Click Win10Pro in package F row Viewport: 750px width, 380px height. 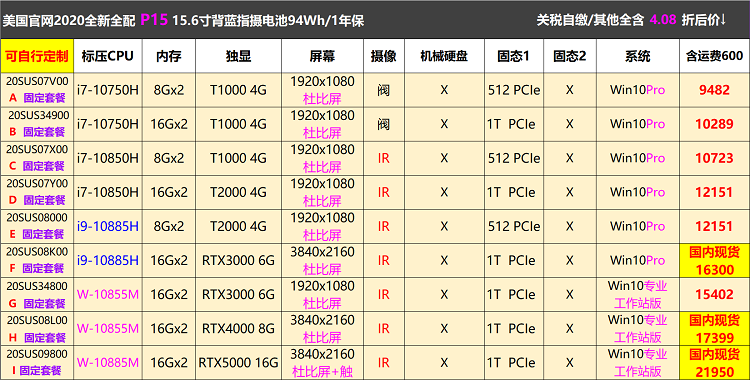pyautogui.click(x=638, y=260)
